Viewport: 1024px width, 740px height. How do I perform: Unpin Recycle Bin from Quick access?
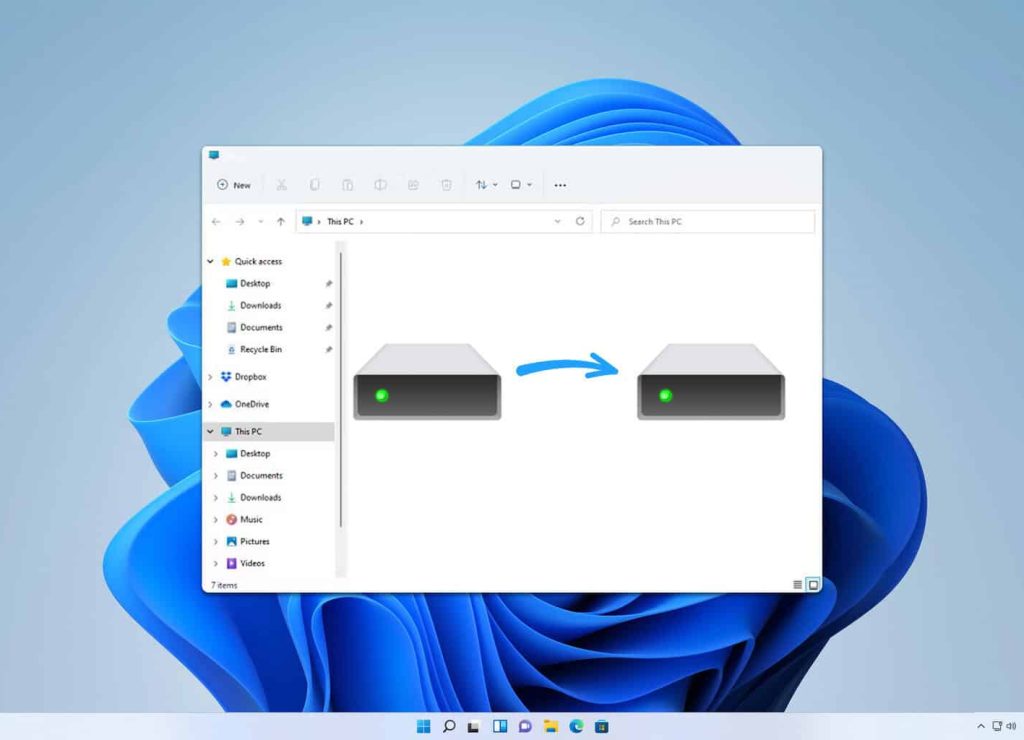[x=328, y=349]
